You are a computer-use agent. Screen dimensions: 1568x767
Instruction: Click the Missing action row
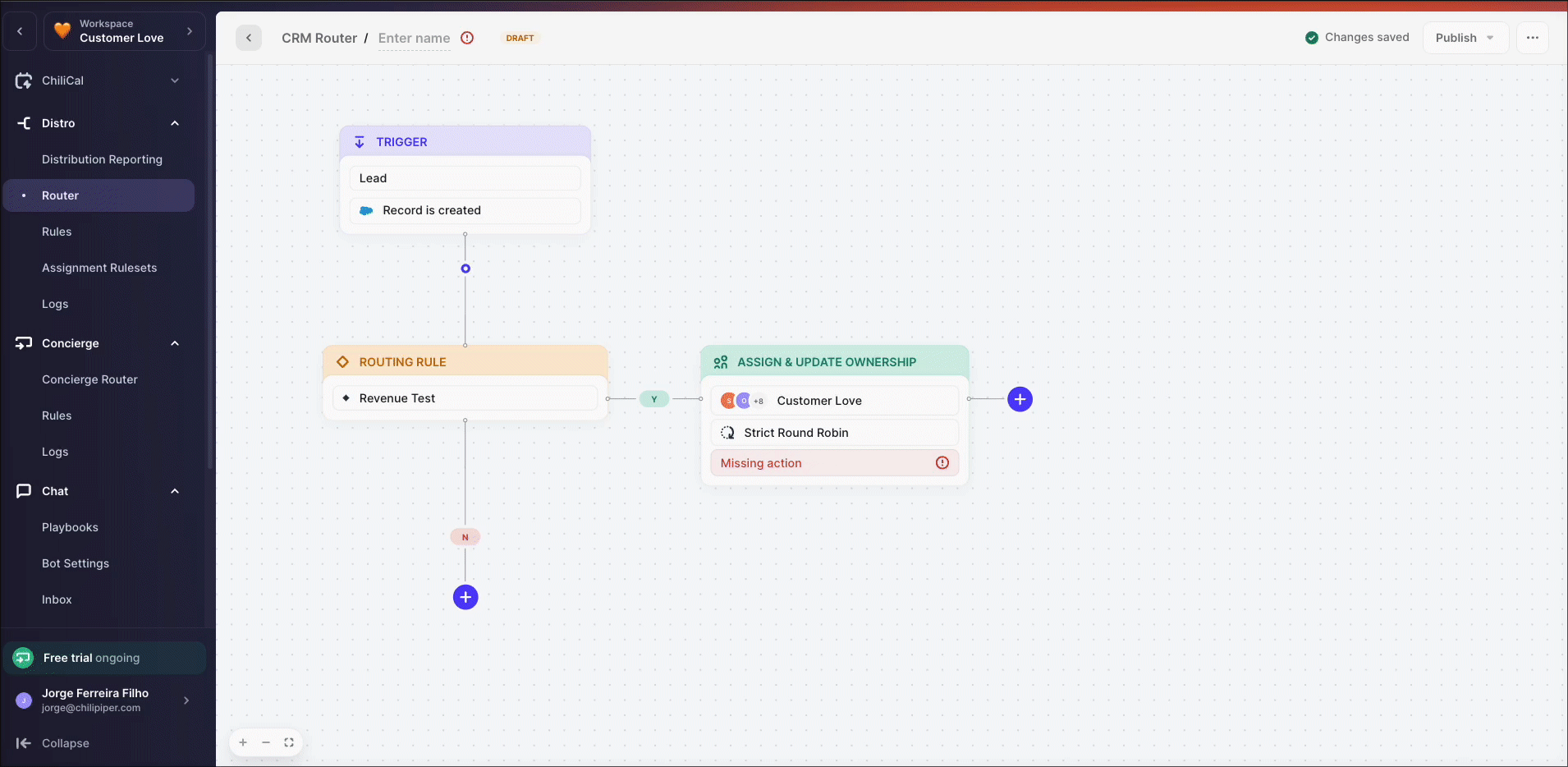pos(835,463)
